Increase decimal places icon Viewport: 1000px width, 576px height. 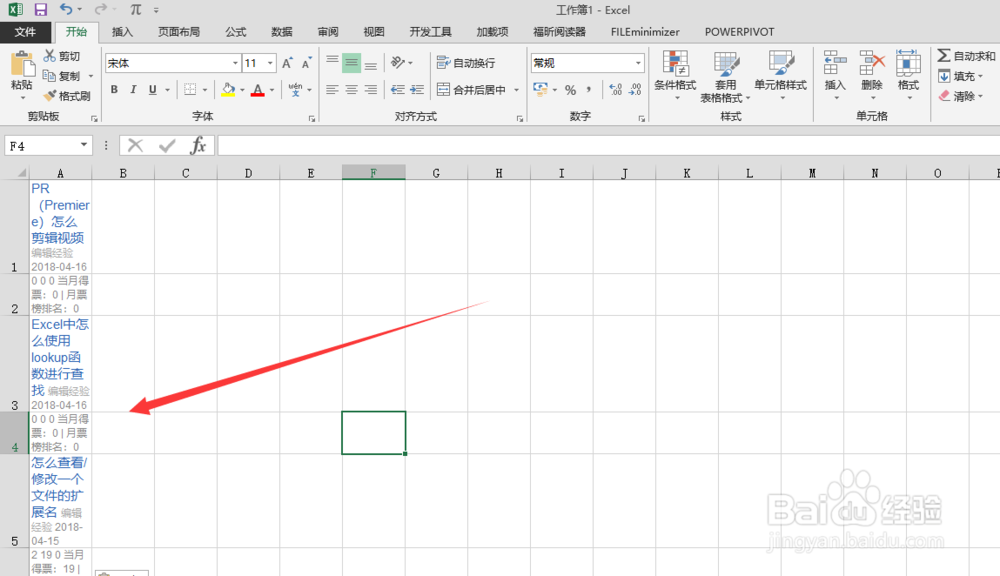615,89
